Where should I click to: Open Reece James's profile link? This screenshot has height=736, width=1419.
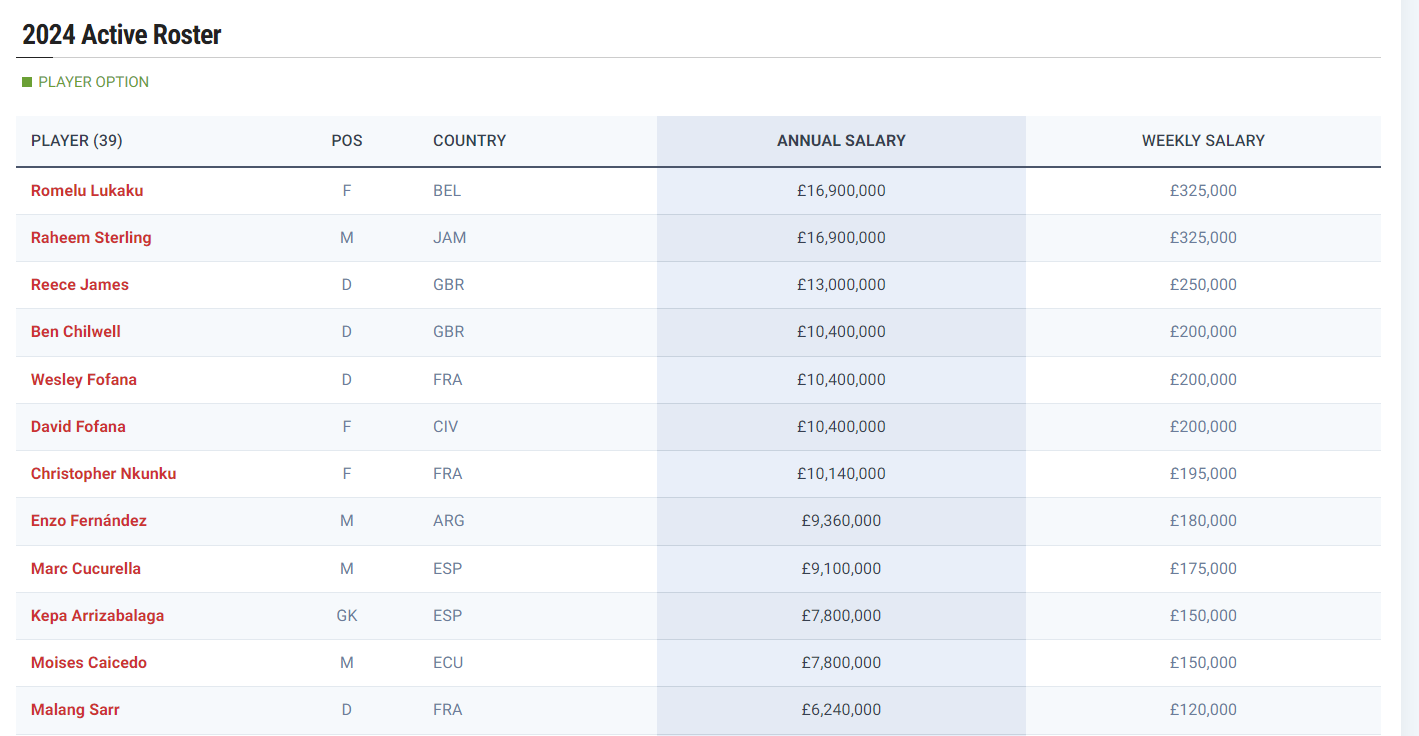(x=80, y=285)
